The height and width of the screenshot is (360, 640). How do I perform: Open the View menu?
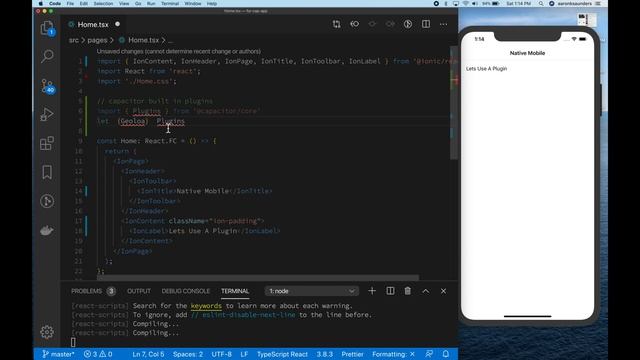click(124, 4)
